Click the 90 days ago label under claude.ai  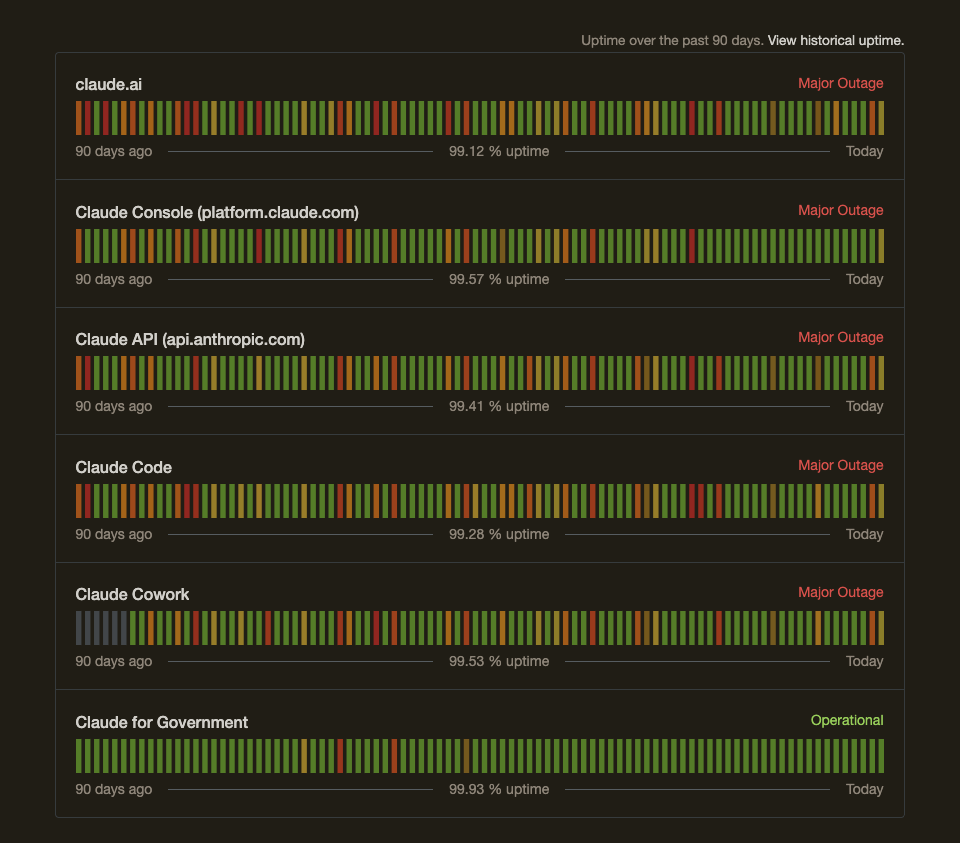point(114,151)
